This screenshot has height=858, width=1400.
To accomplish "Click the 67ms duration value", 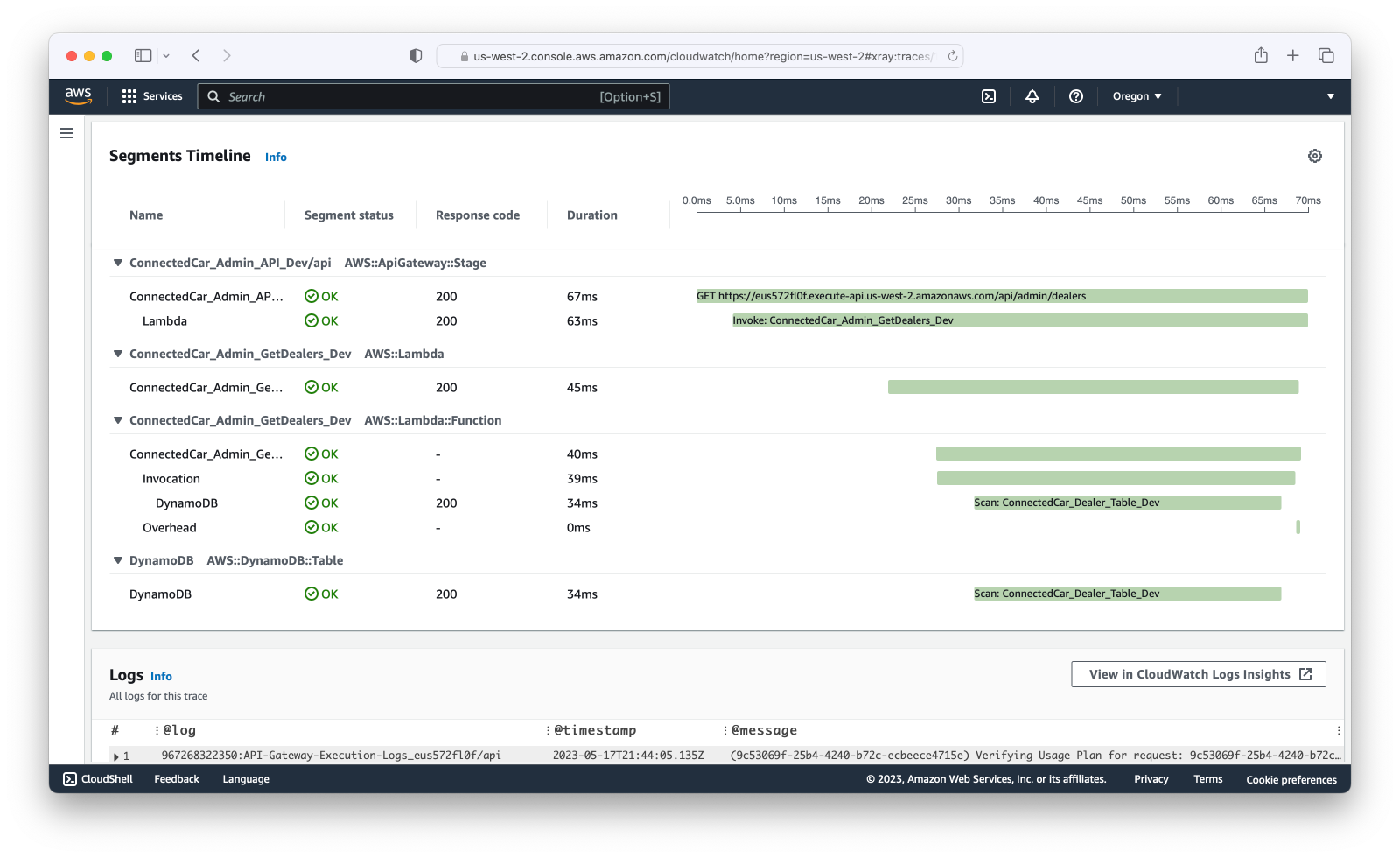I will (582, 296).
